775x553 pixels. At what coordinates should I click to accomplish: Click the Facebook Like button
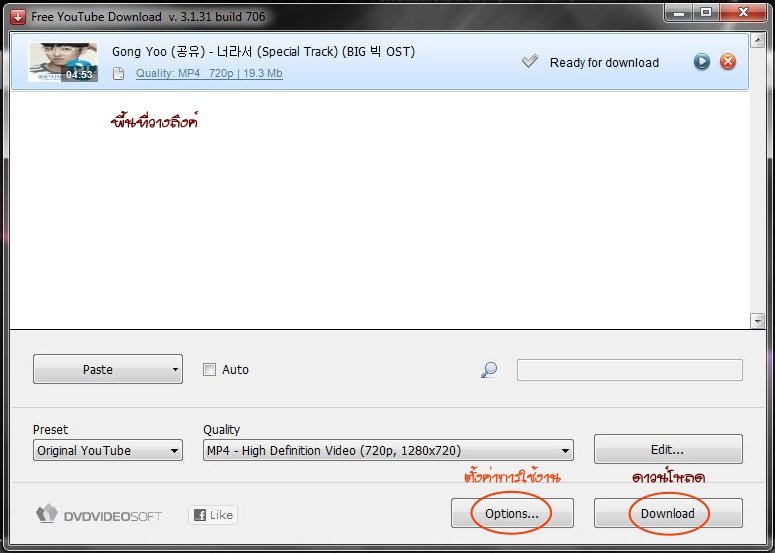(x=213, y=515)
